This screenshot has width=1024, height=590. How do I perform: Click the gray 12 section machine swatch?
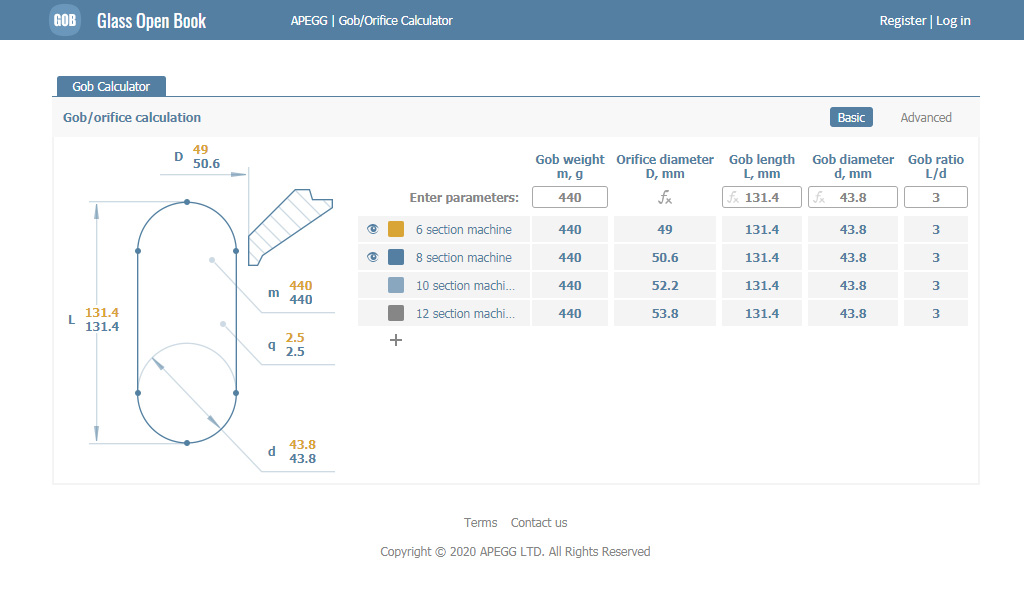[x=396, y=314]
